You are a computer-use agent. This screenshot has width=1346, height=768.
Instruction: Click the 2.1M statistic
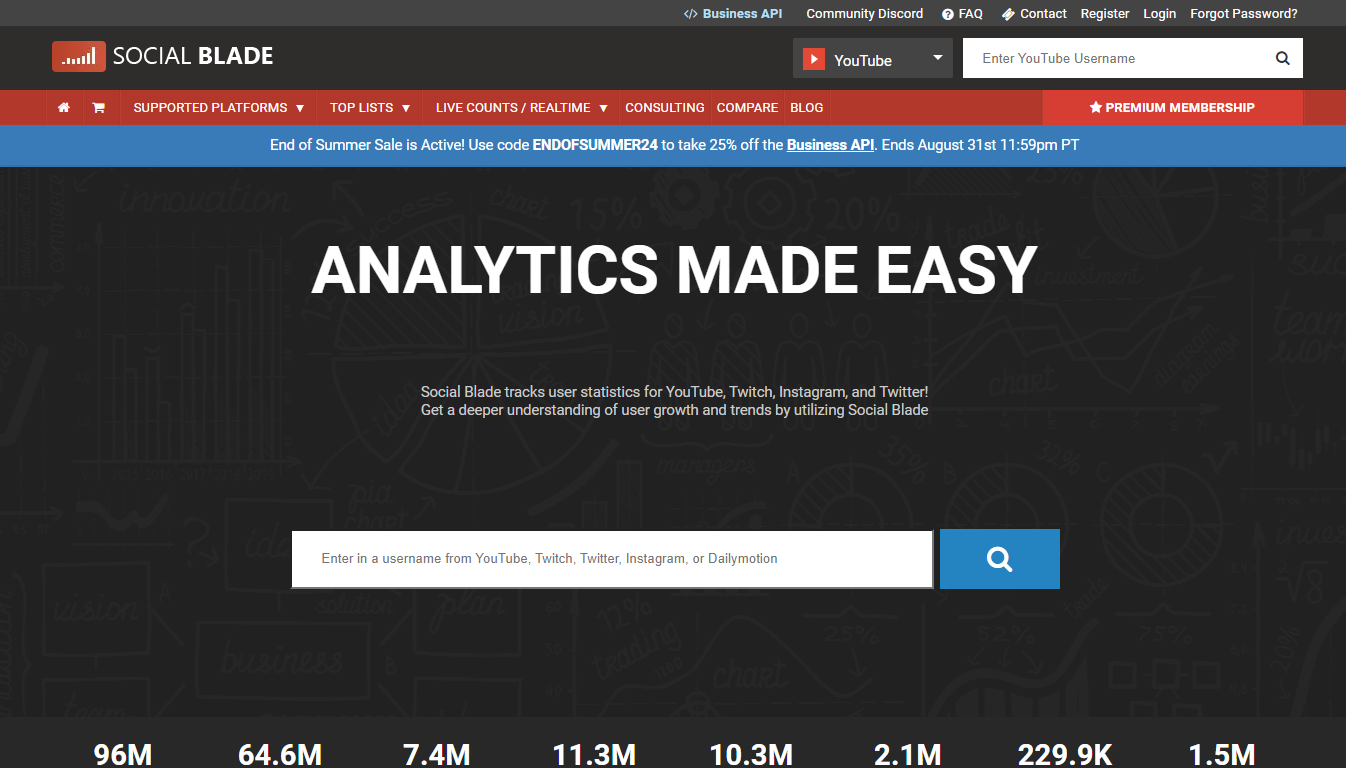(908, 754)
